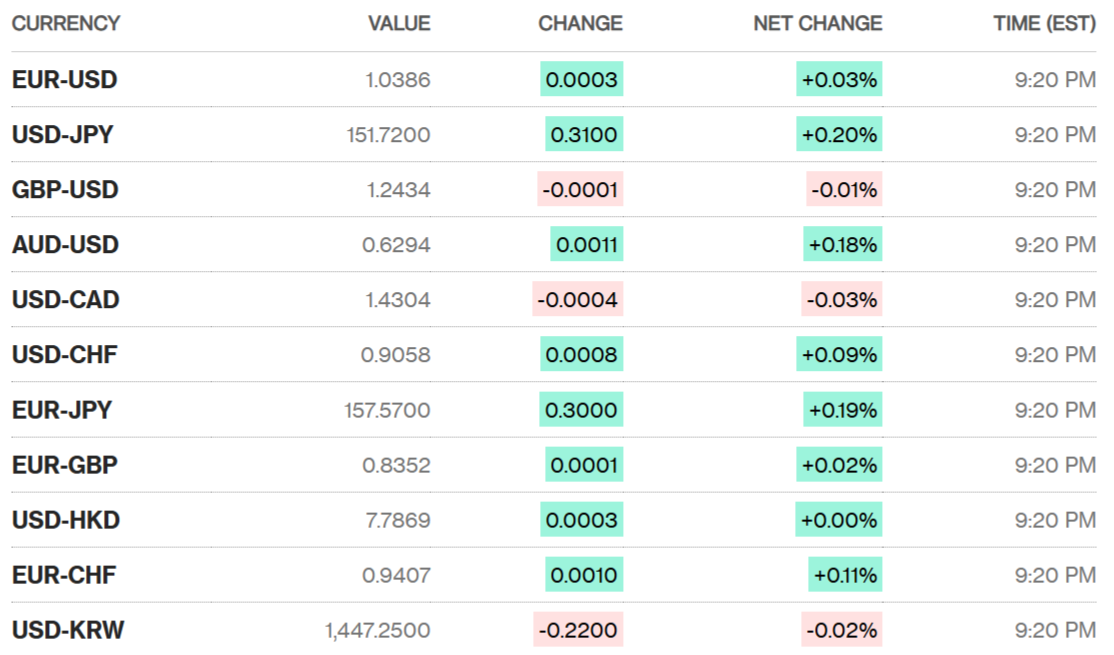This screenshot has height=655, width=1114.
Task: Click the green +0.20% net change badge
Action: [839, 135]
